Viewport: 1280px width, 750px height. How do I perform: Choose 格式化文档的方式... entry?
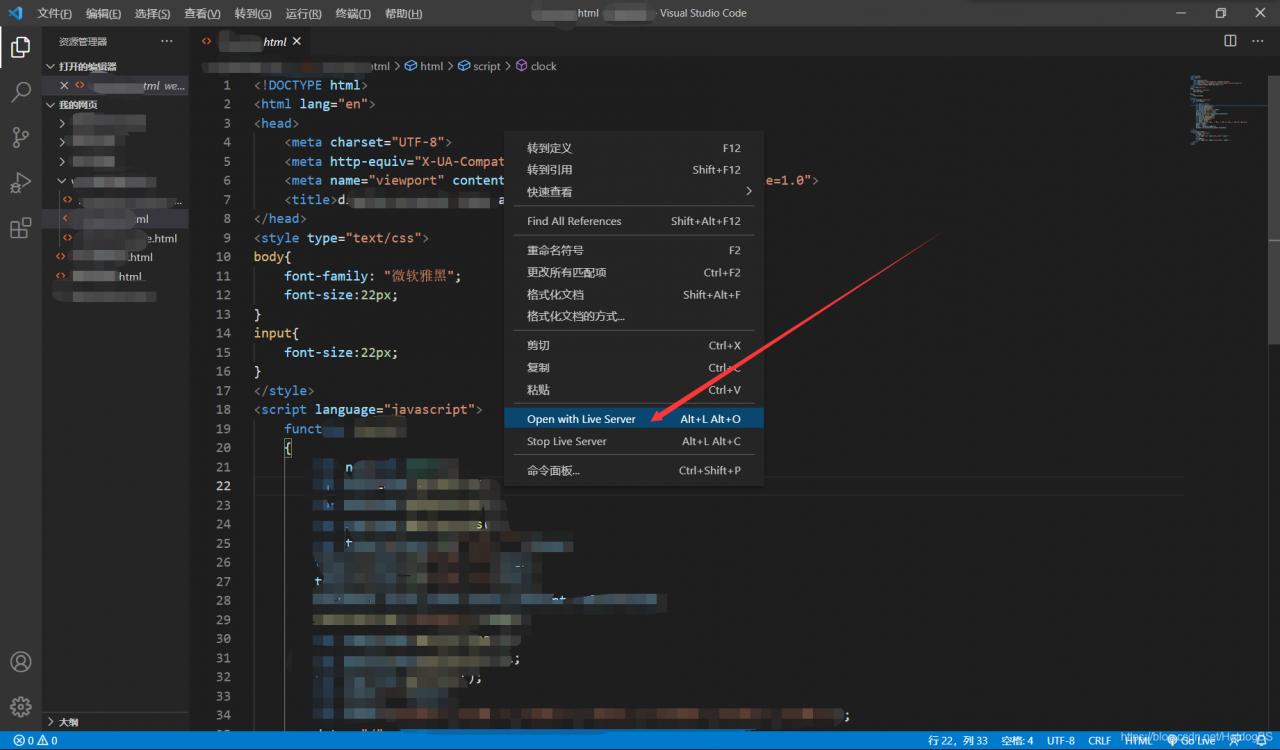pyautogui.click(x=634, y=316)
